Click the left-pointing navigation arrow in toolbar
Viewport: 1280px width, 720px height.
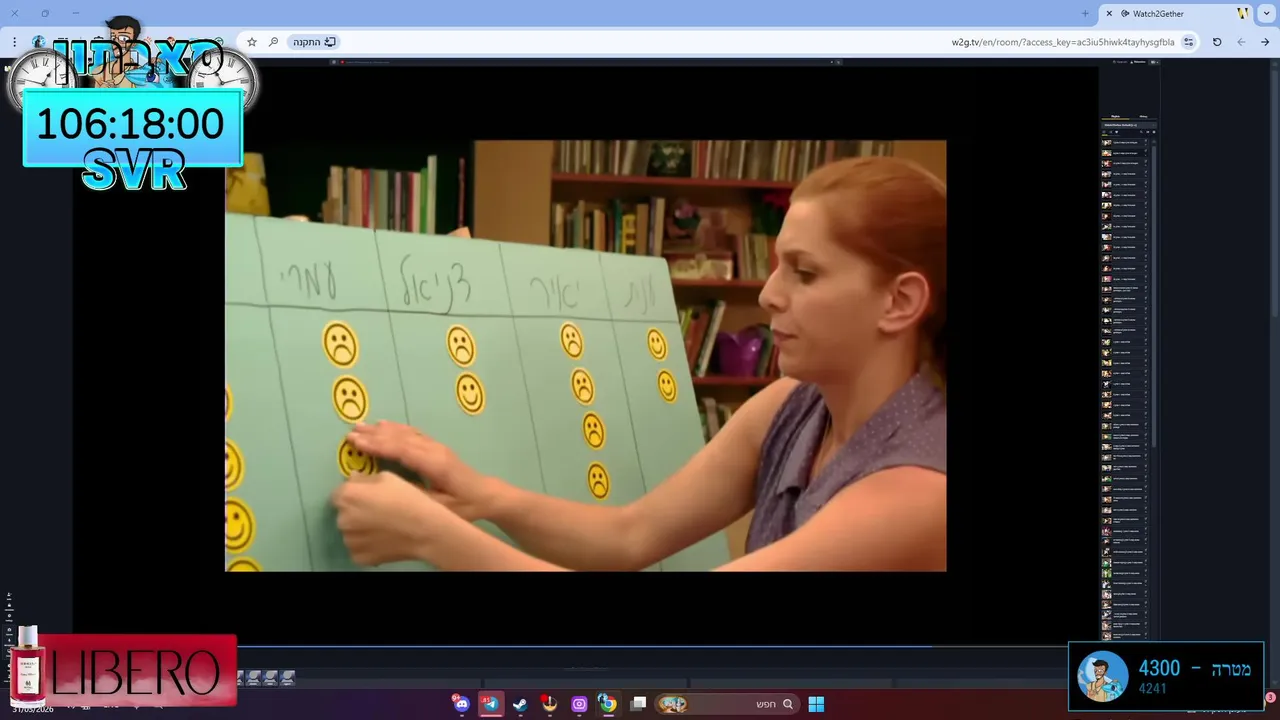pyautogui.click(x=1241, y=42)
